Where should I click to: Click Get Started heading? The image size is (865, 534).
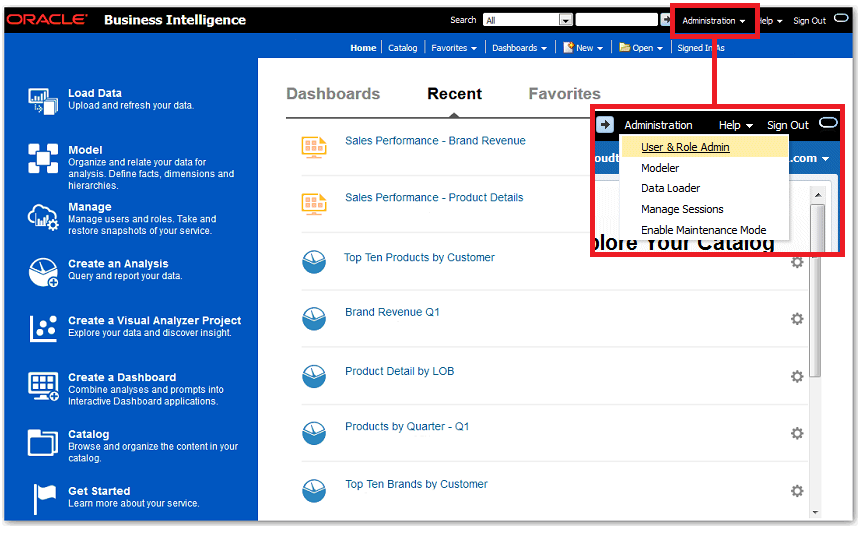[x=99, y=491]
